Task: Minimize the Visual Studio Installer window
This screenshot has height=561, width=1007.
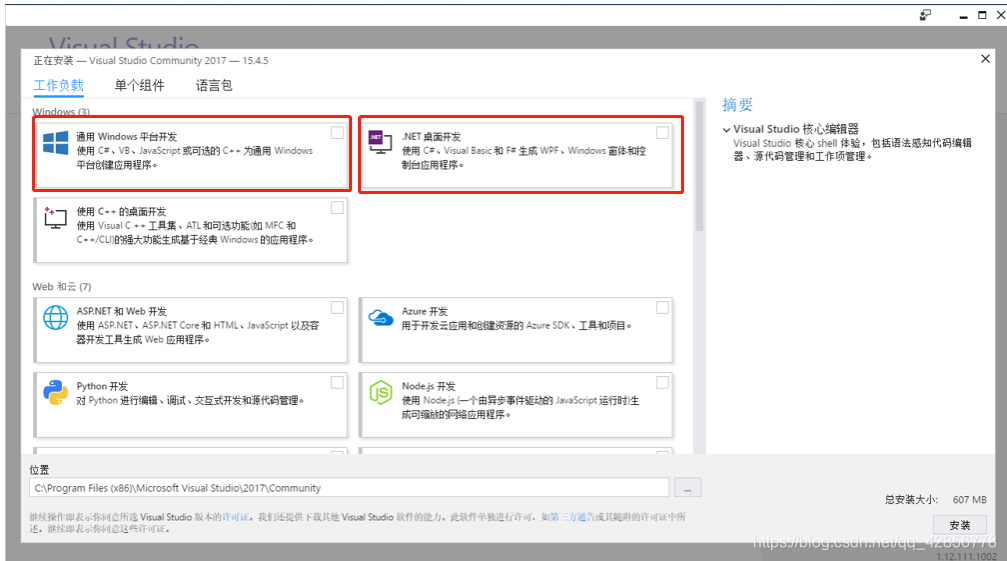Action: pos(963,15)
